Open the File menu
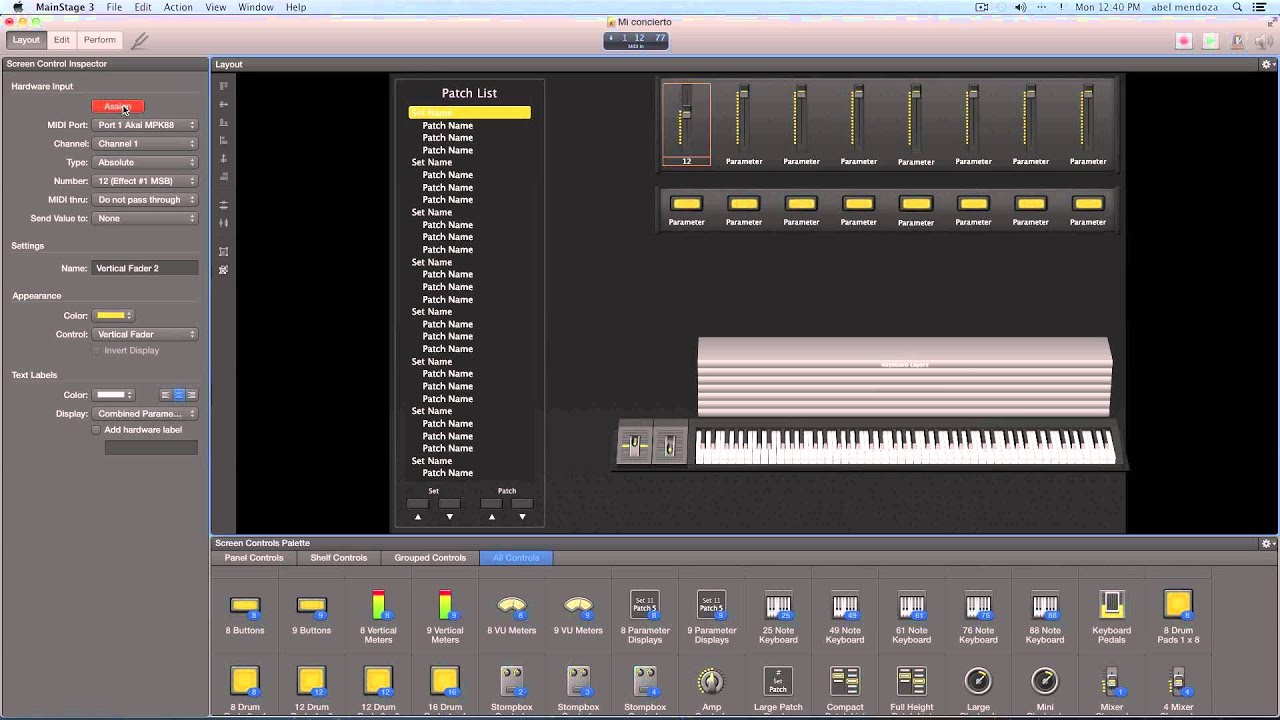Viewport: 1280px width, 720px height. 115,7
